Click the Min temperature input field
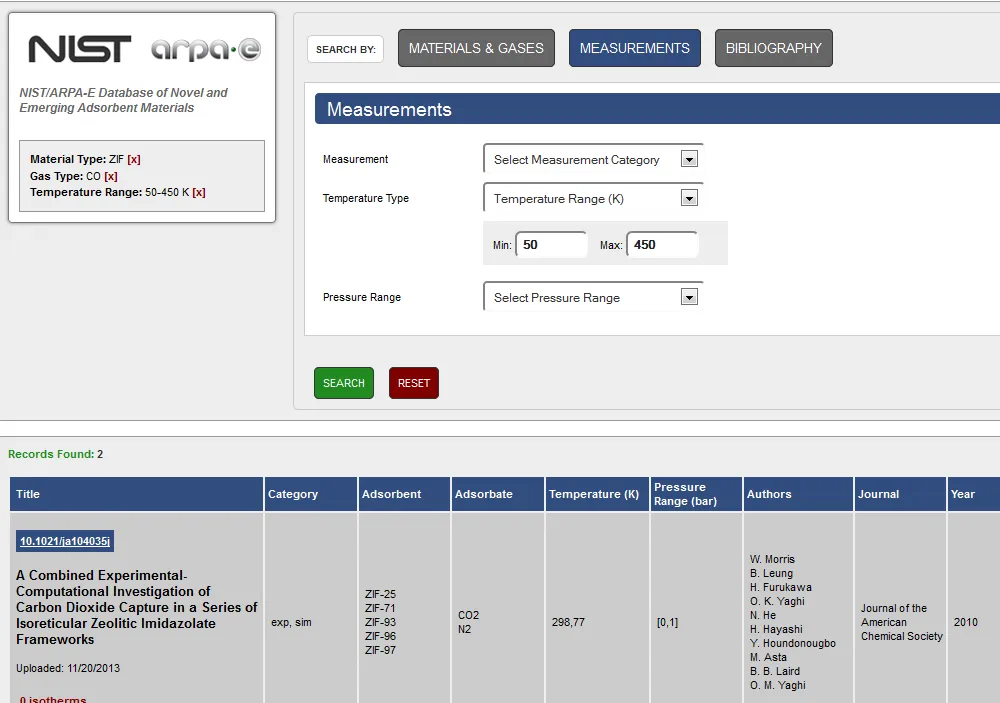 coord(551,245)
